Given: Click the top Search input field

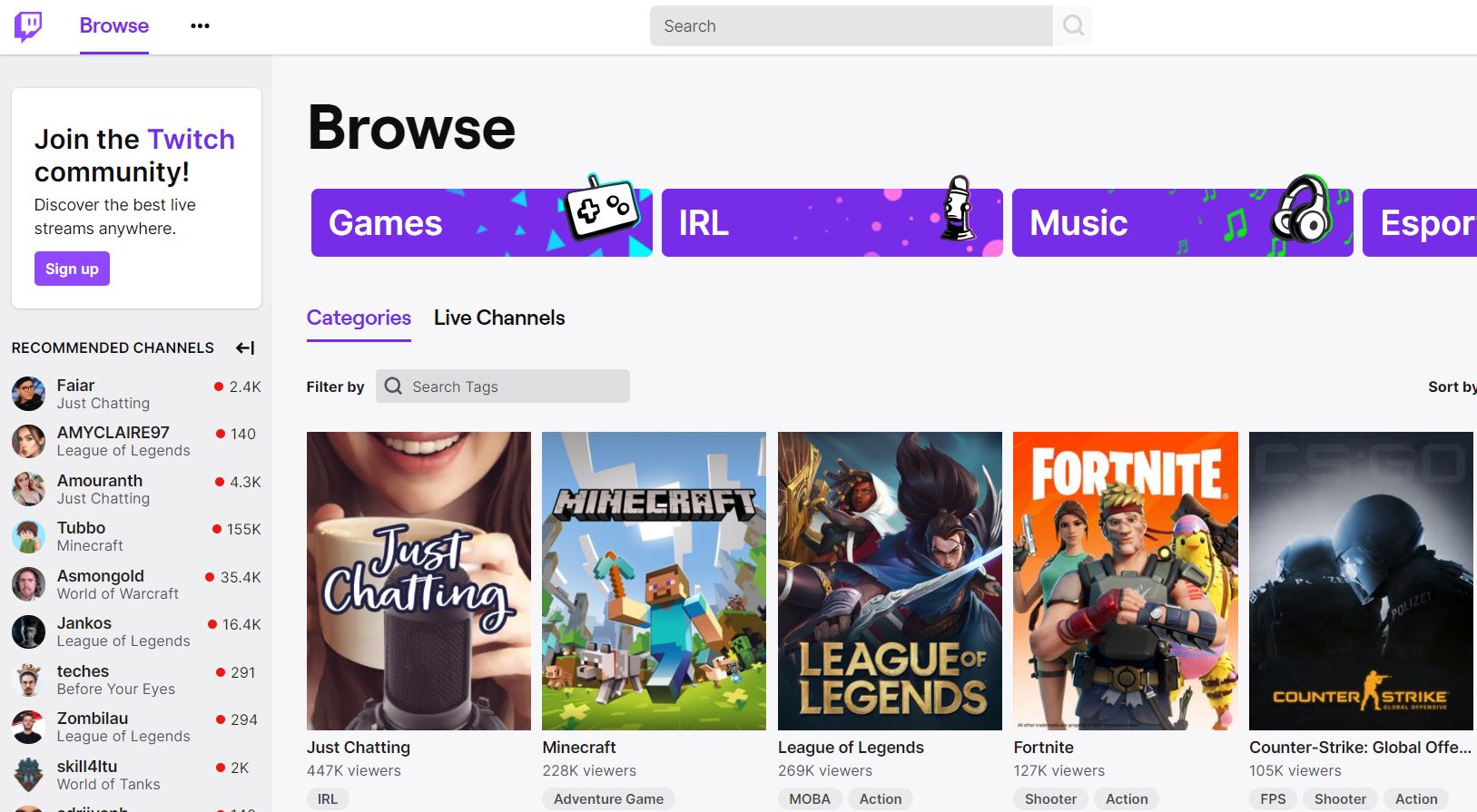Looking at the screenshot, I should click(851, 26).
